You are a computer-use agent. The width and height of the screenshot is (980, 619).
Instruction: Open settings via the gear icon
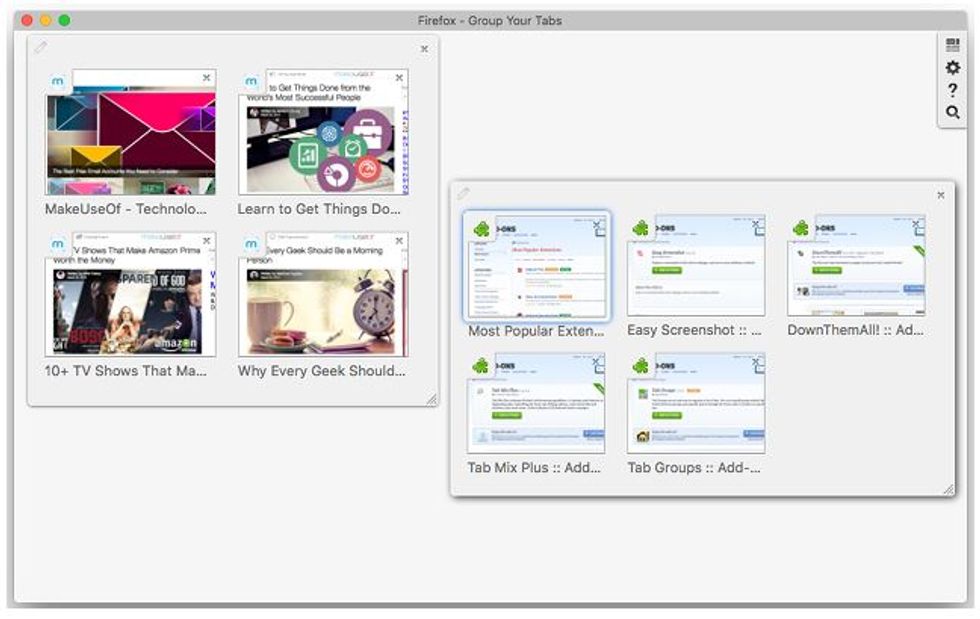click(x=952, y=68)
